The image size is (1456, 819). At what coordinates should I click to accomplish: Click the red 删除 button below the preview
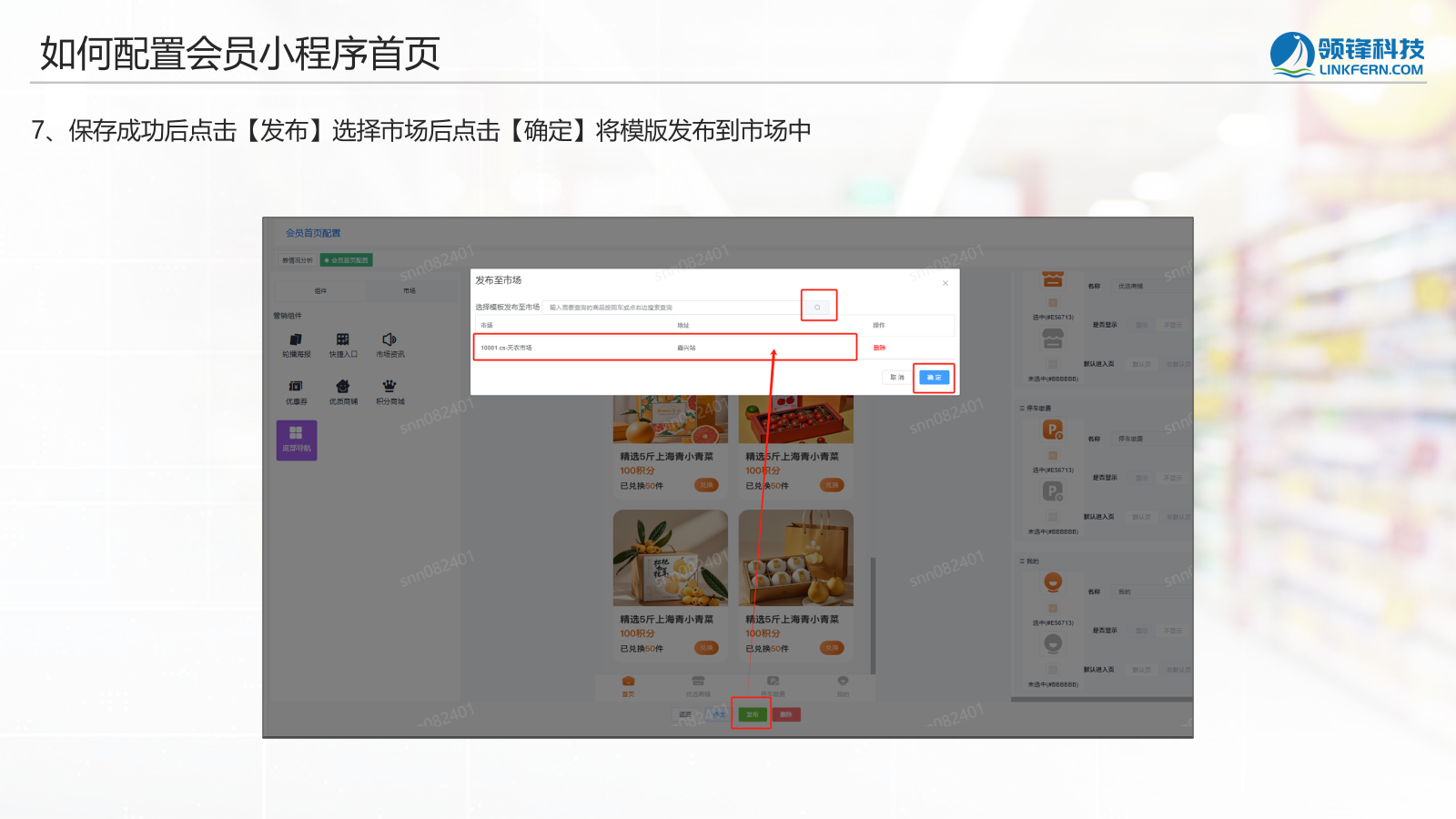pos(786,714)
